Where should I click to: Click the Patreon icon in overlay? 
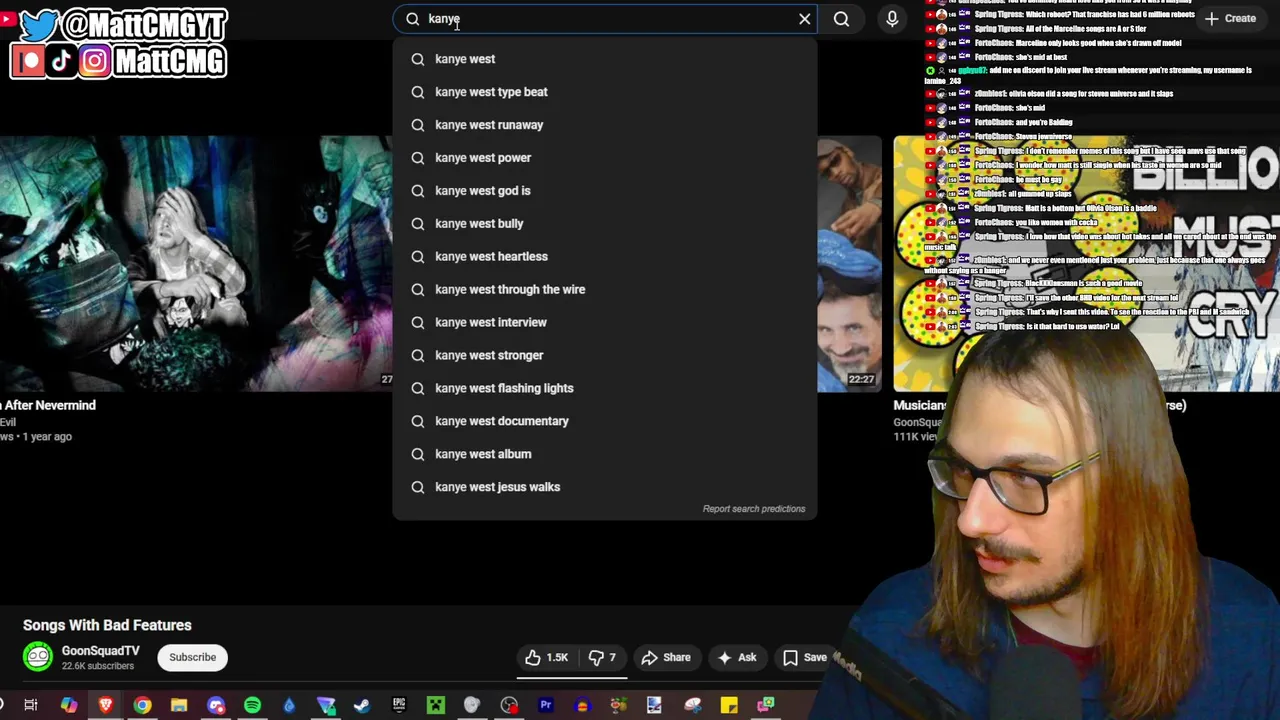pos(29,62)
